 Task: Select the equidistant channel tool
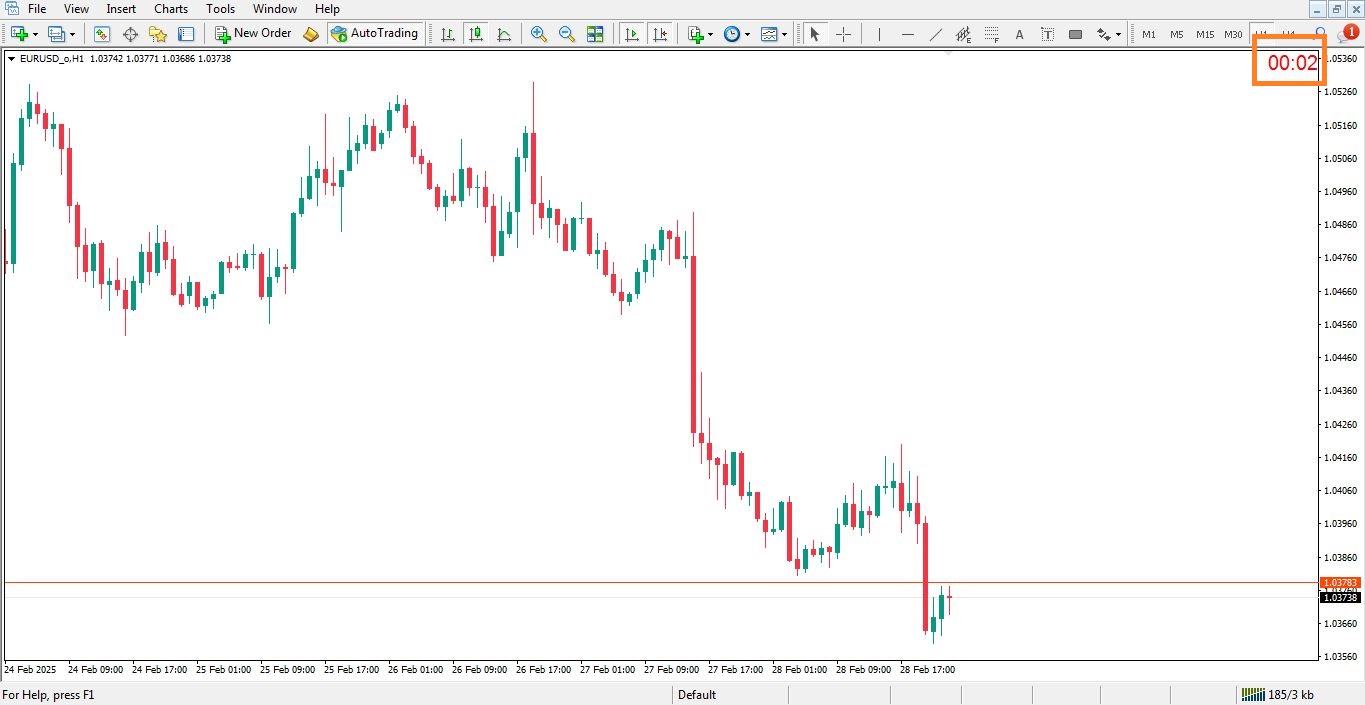(x=963, y=34)
